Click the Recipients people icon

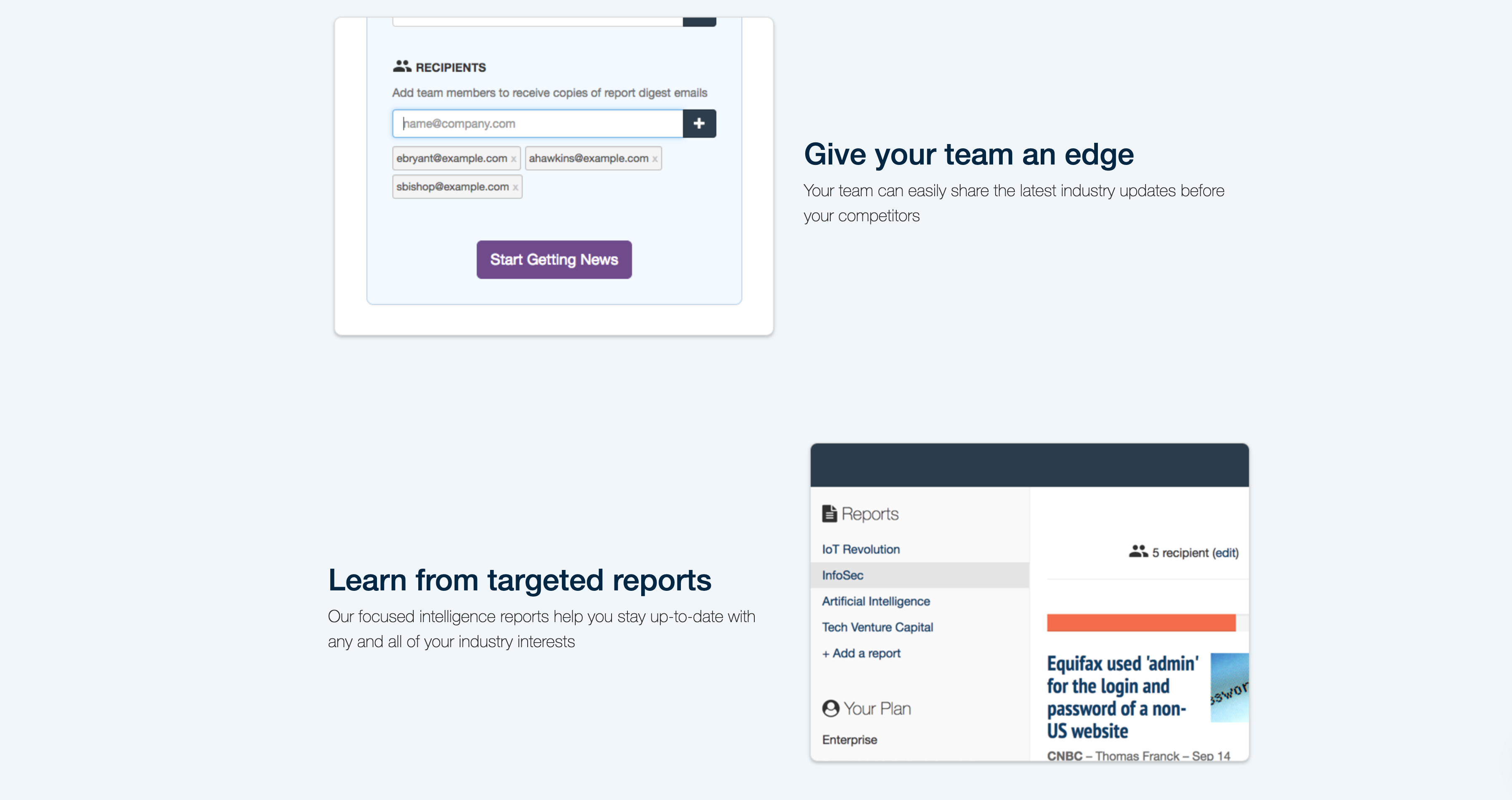coord(402,66)
